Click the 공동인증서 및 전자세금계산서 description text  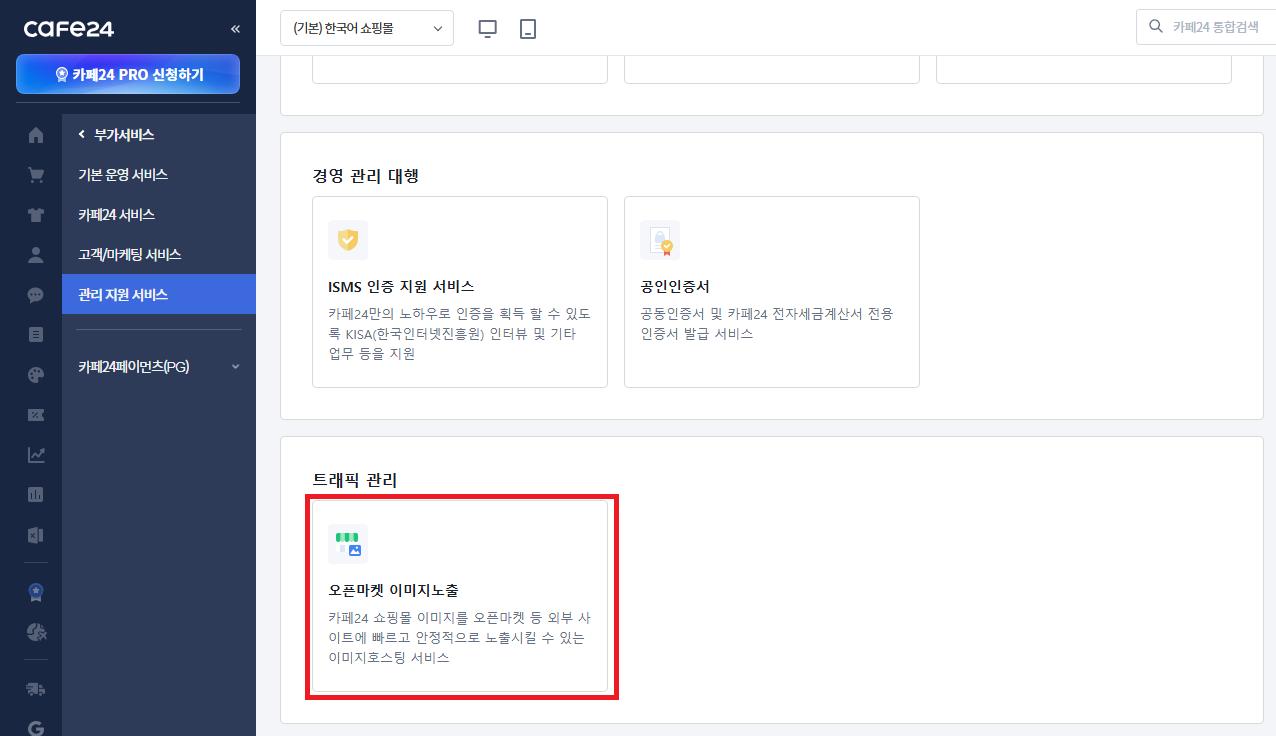click(x=767, y=324)
